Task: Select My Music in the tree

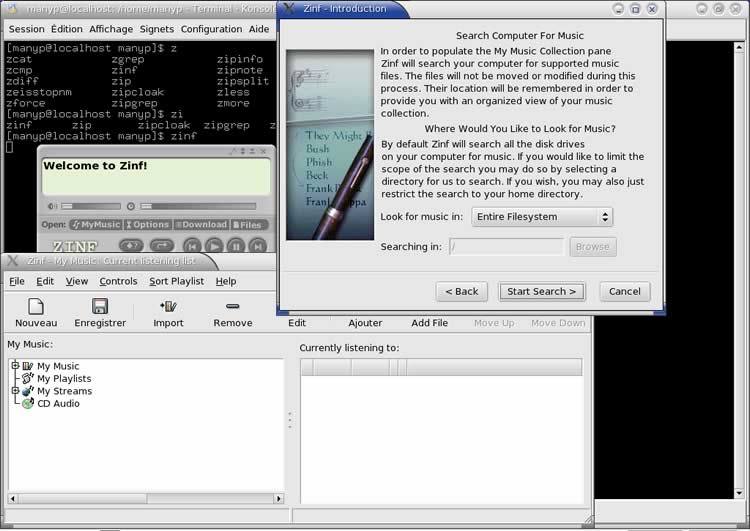Action: coord(58,366)
